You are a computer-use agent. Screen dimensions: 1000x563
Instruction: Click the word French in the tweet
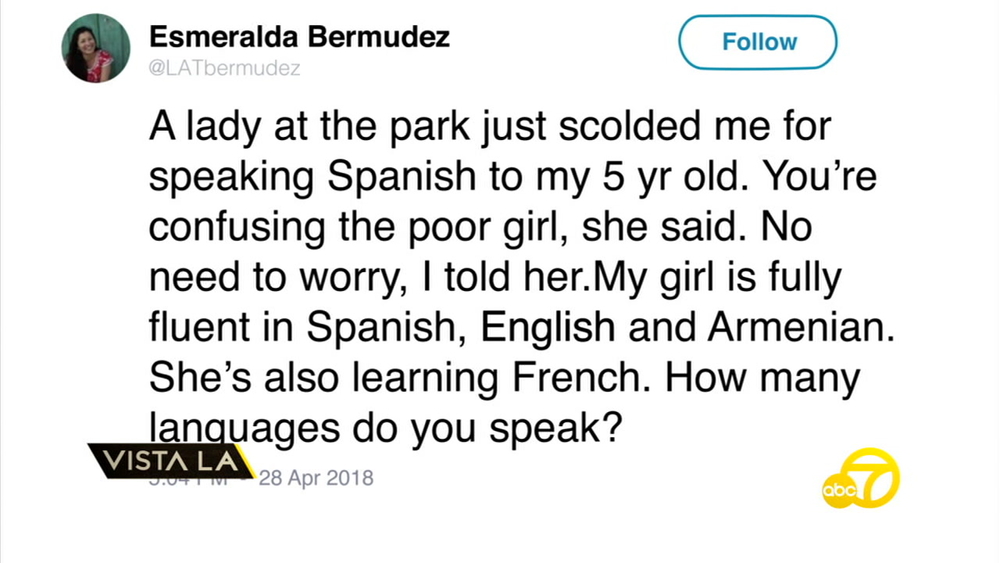point(584,379)
